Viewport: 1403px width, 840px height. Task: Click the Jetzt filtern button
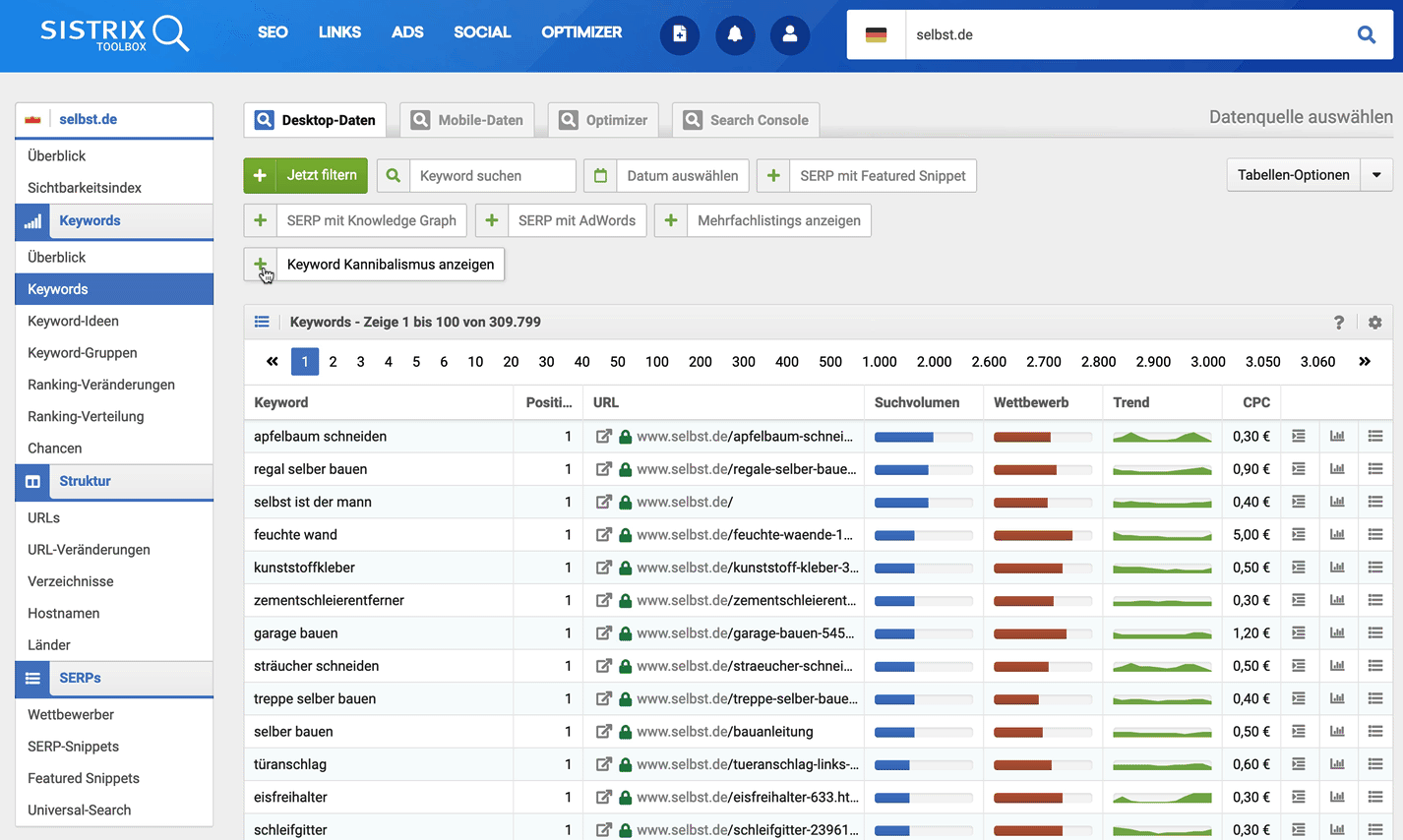(305, 175)
